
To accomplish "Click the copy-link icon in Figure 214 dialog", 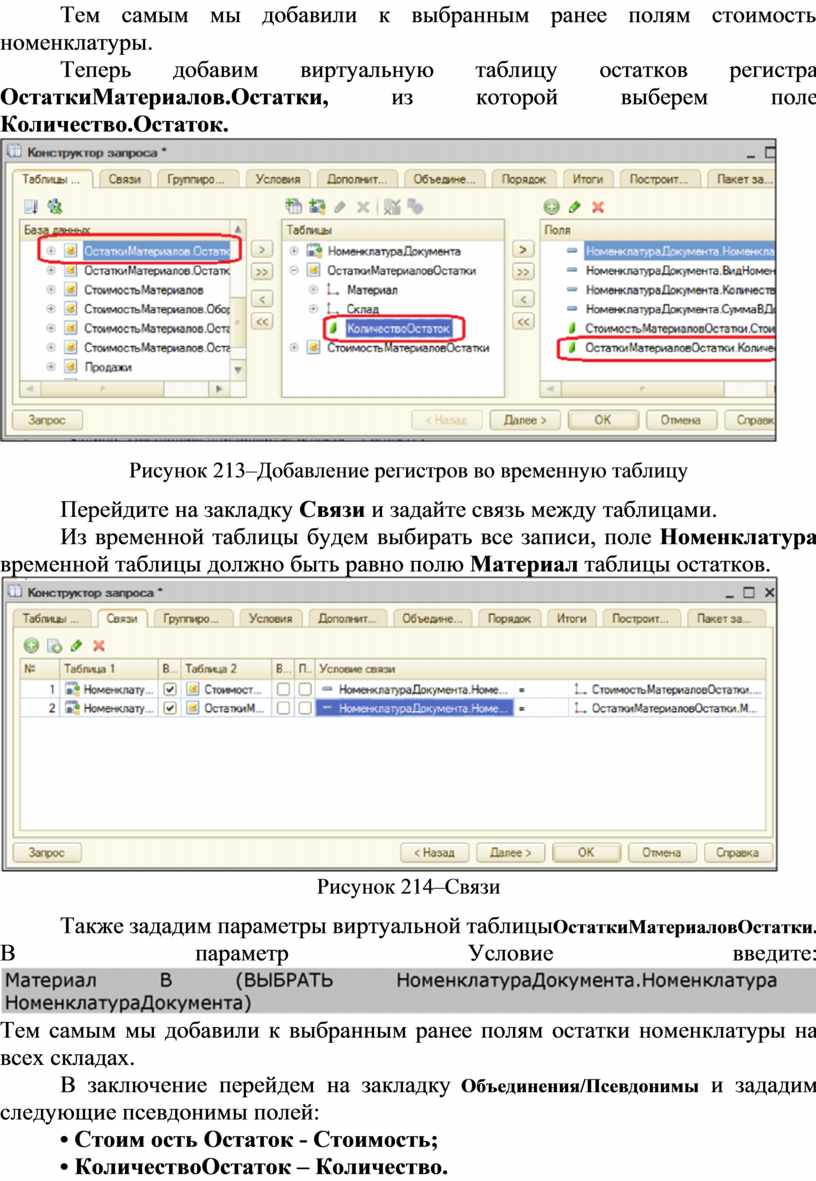I will coord(54,645).
